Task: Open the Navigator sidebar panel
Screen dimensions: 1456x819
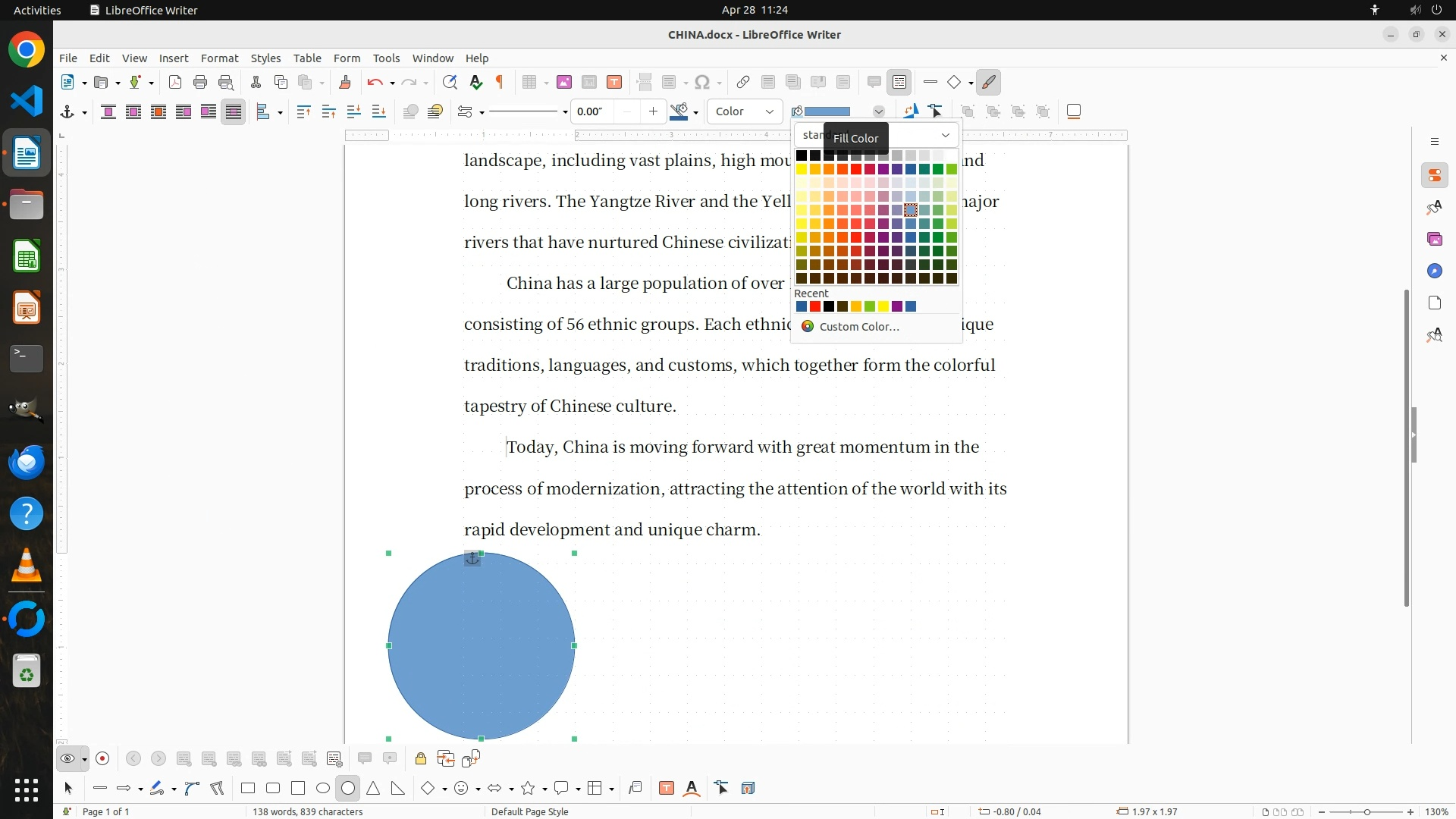Action: click(x=1434, y=271)
